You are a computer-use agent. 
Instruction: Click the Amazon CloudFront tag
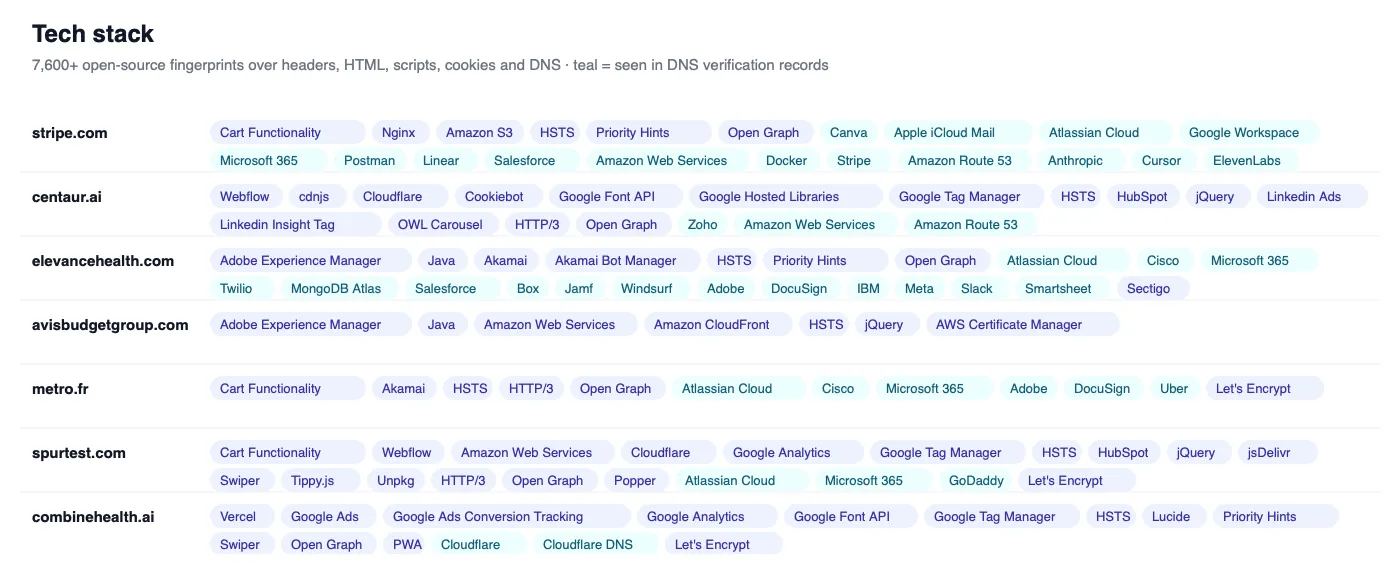coord(719,325)
